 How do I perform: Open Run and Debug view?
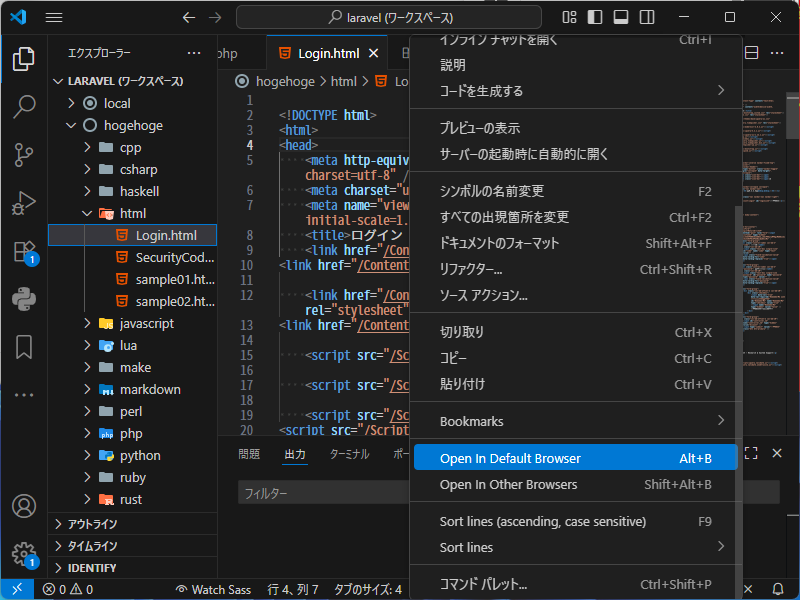point(24,203)
